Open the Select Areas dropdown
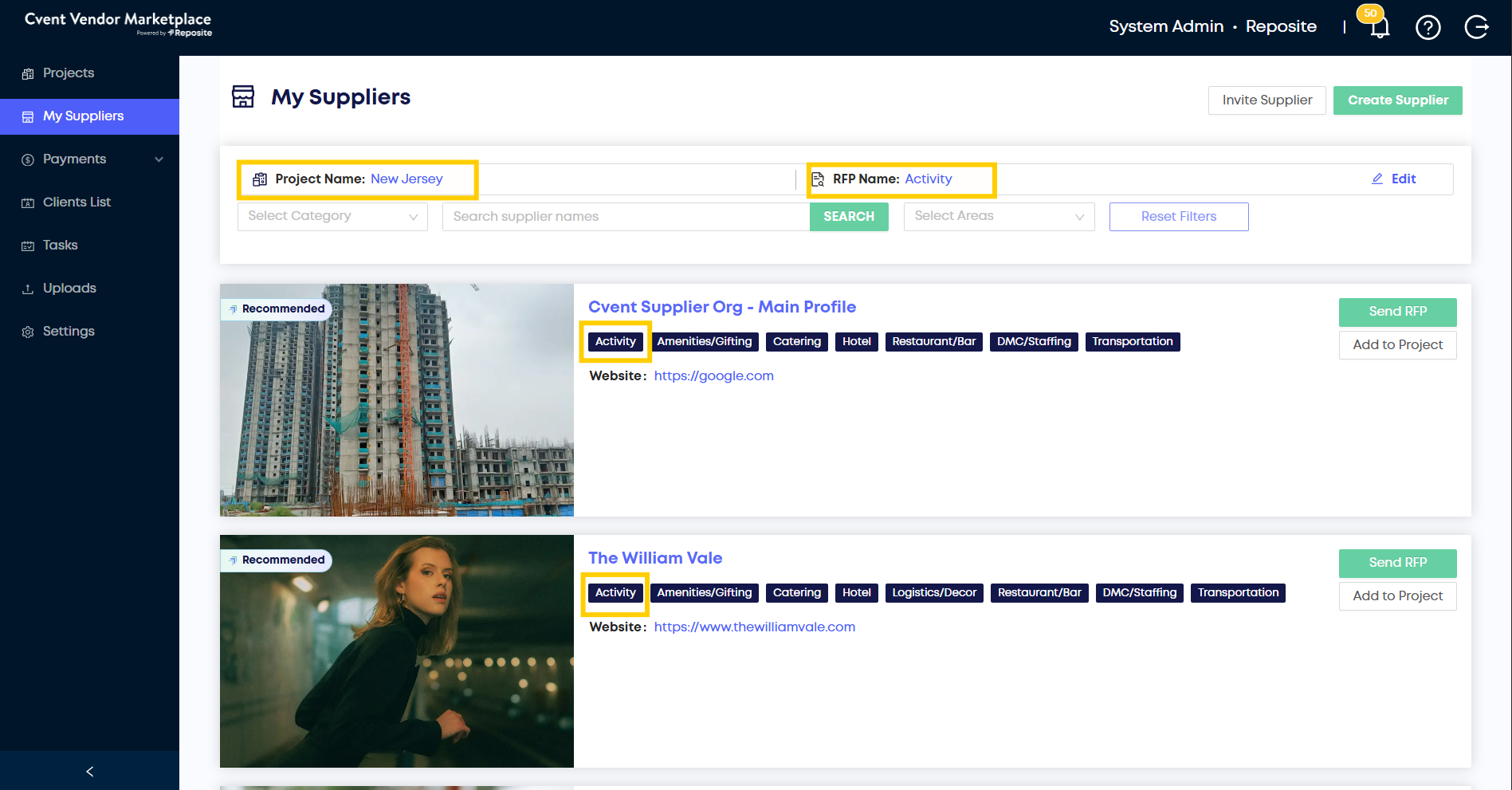The height and width of the screenshot is (790, 1512). 999,216
